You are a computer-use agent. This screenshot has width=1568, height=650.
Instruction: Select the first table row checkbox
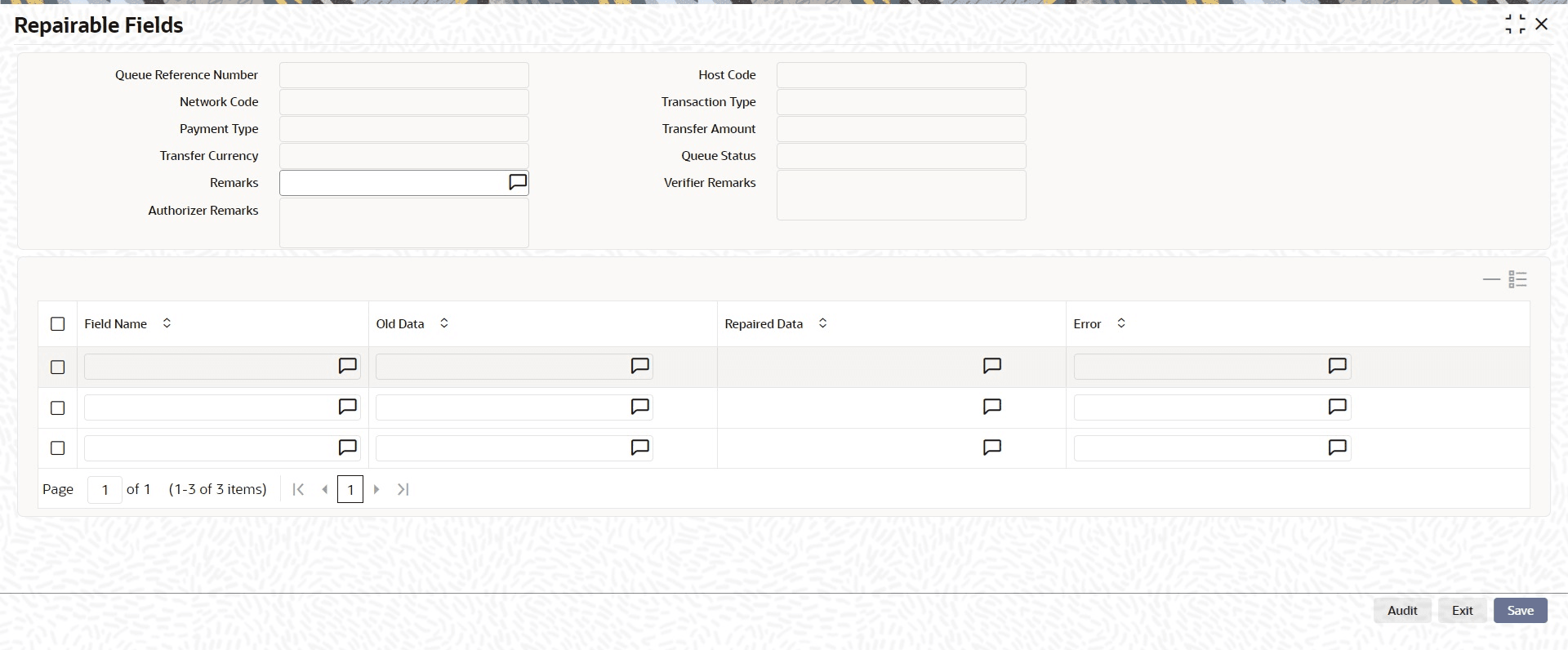pos(57,367)
